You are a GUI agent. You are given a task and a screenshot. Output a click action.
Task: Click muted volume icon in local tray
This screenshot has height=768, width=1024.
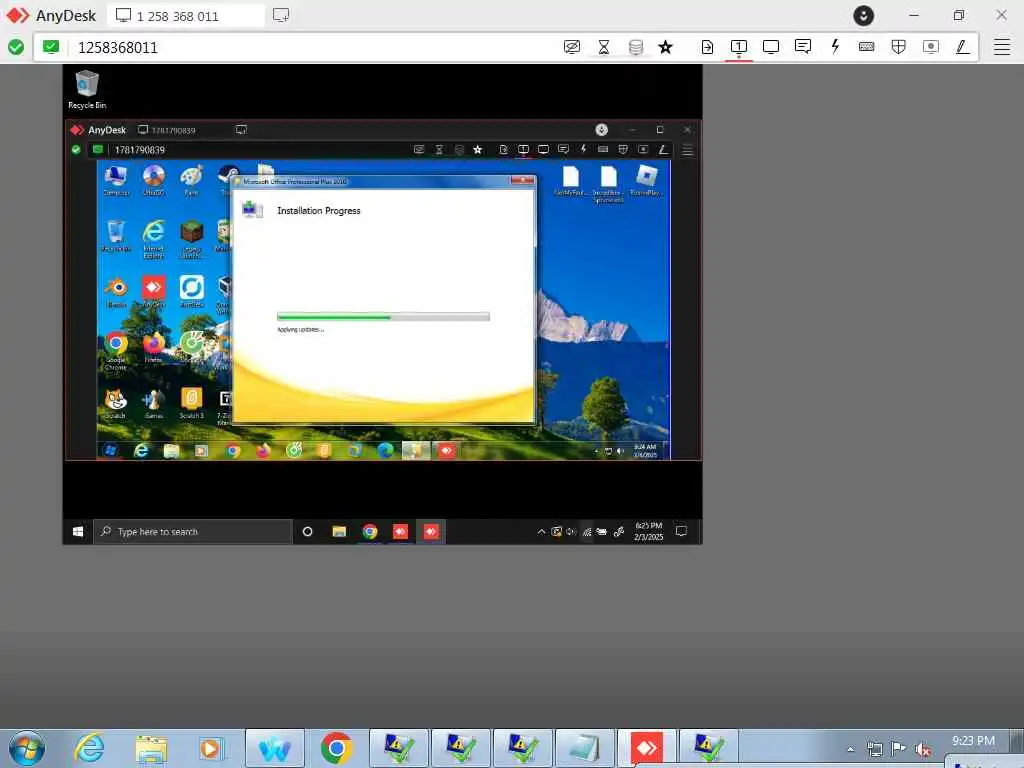922,749
